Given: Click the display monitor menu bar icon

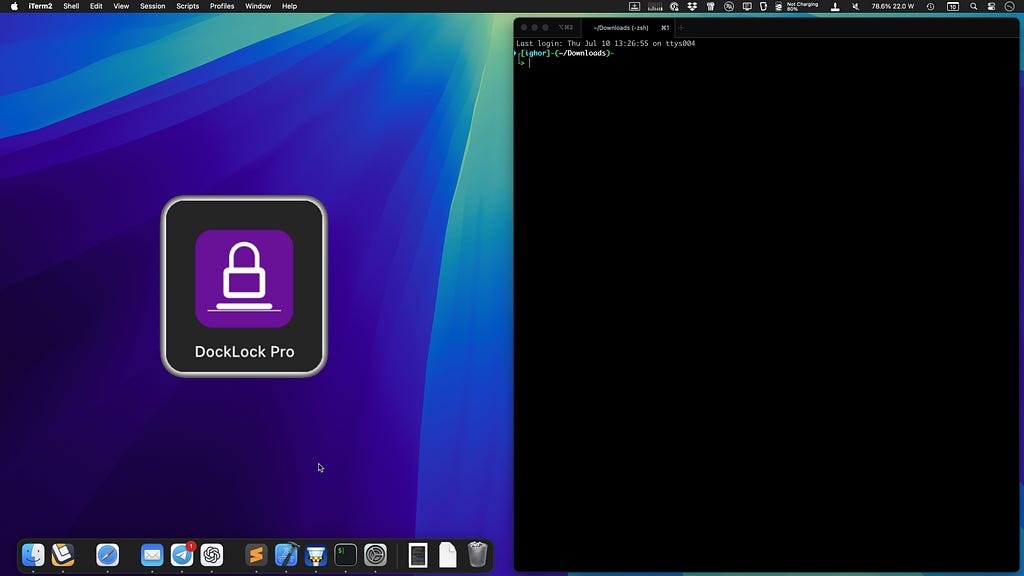Looking at the screenshot, I should 747,7.
